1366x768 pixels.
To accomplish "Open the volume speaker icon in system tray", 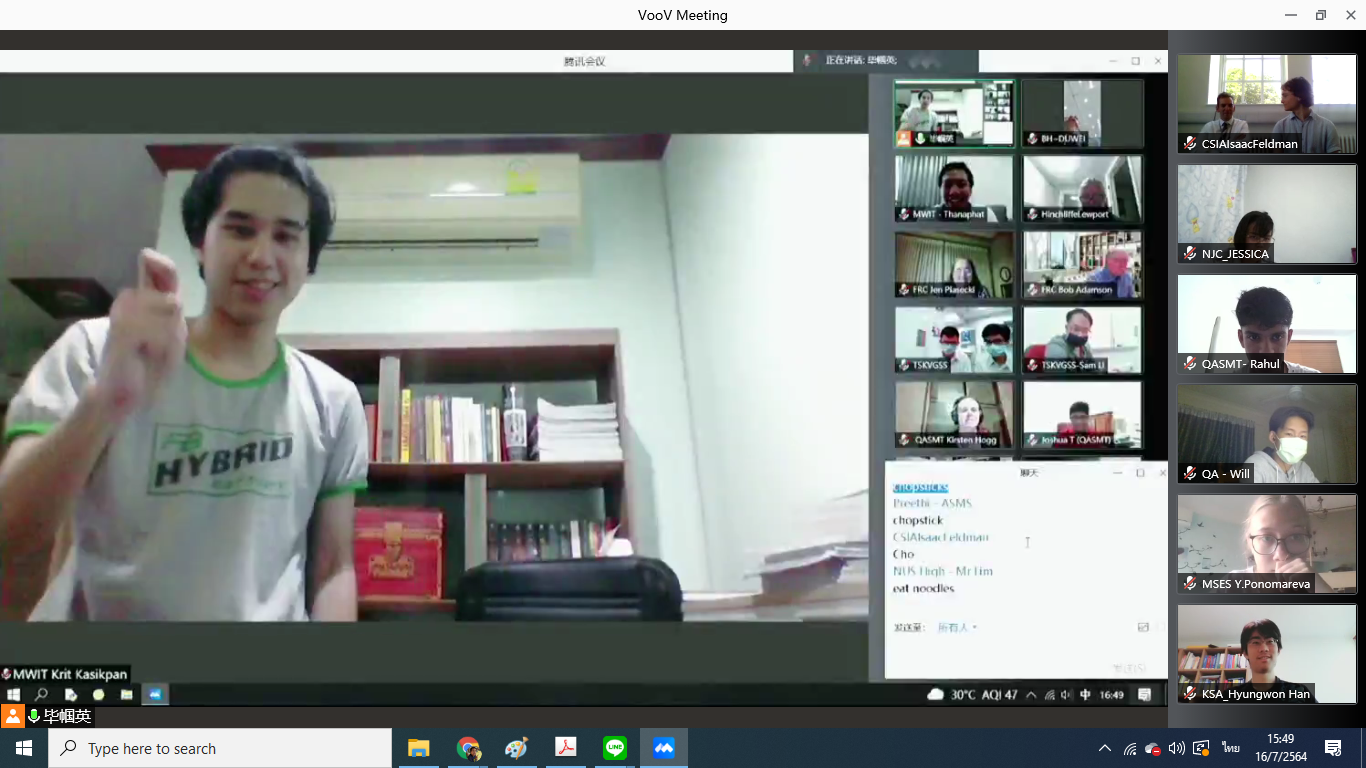I will click(x=1176, y=748).
